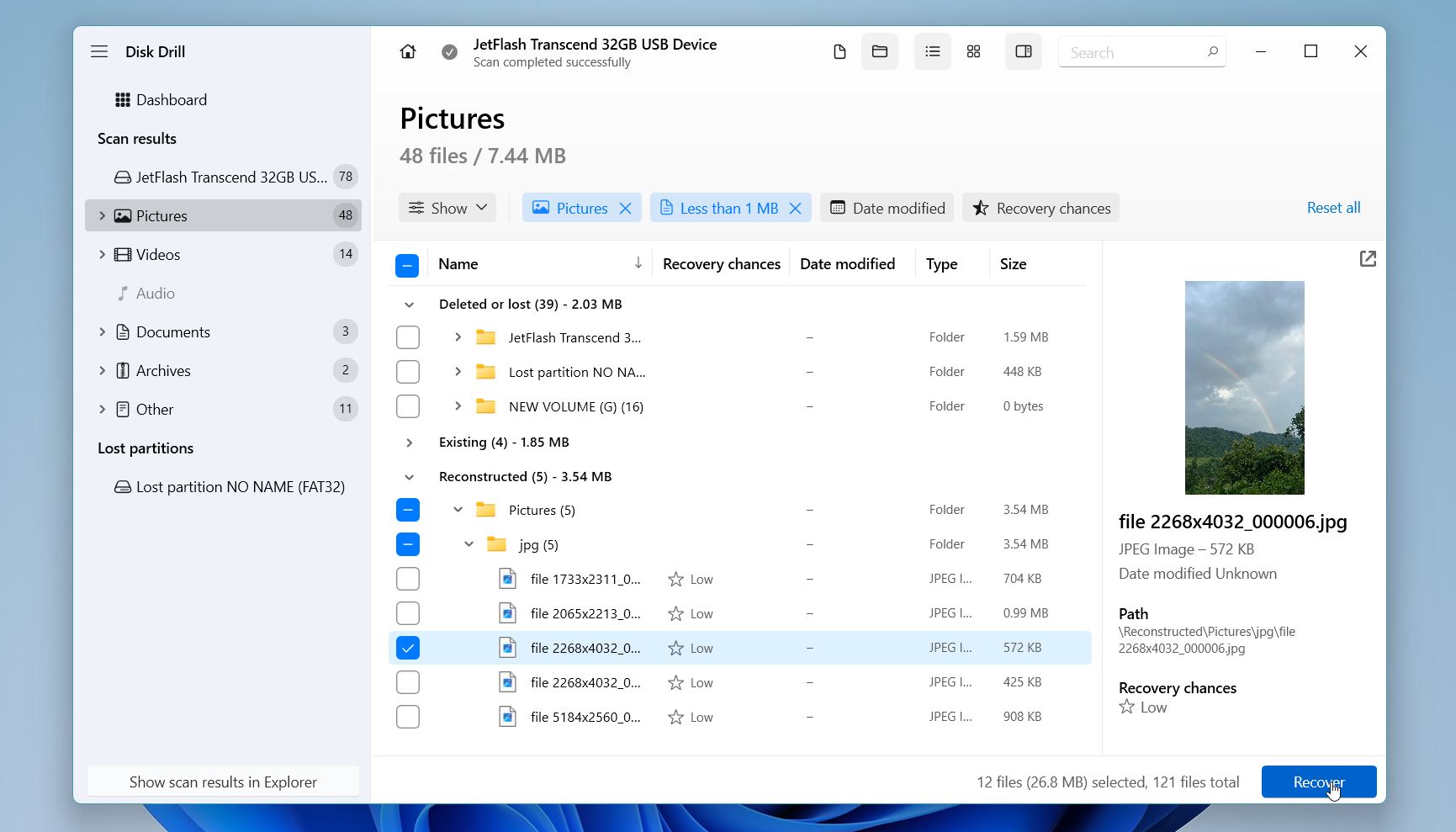
Task: Click the Name column sort arrow
Action: [638, 263]
